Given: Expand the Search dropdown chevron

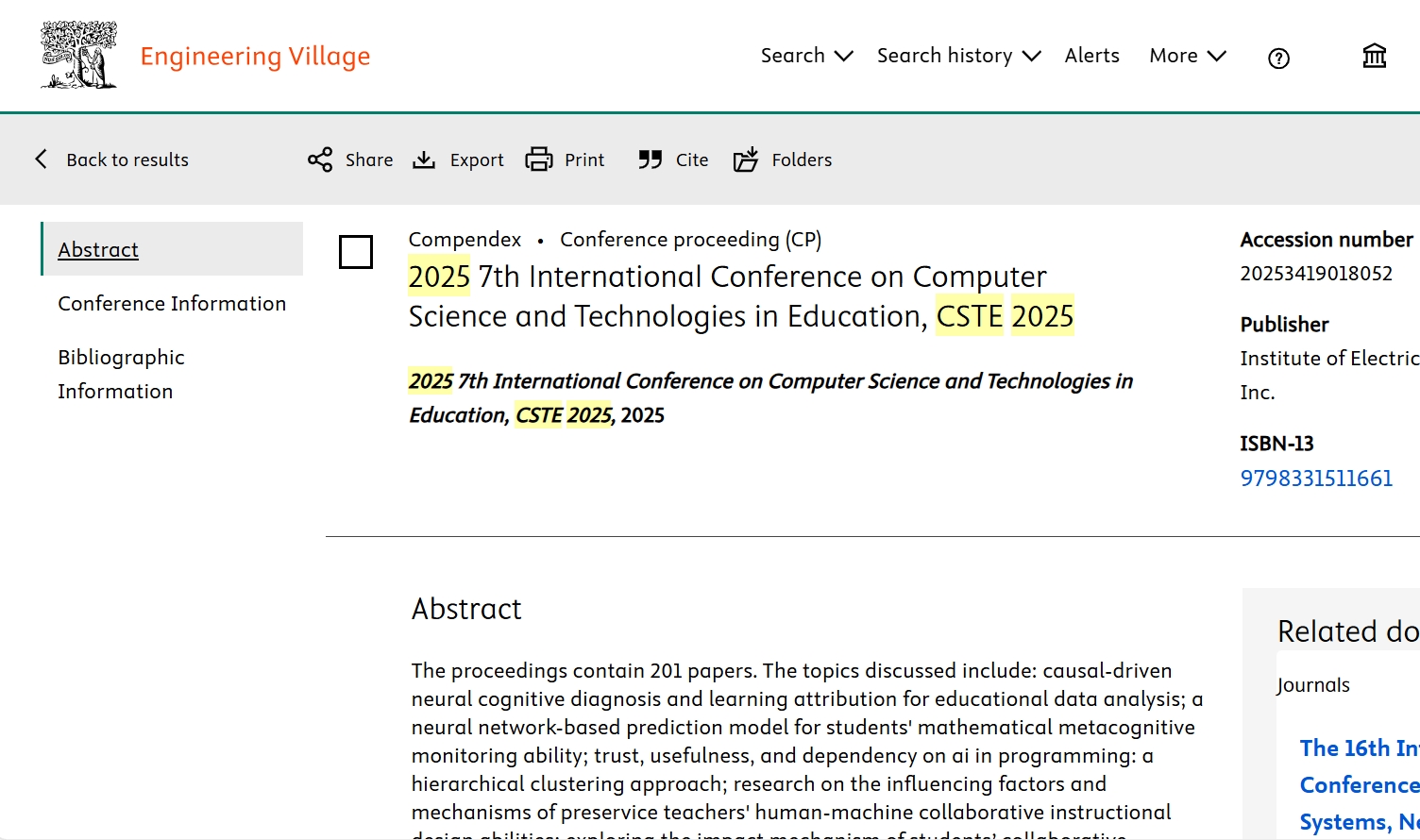Looking at the screenshot, I should tap(844, 57).
